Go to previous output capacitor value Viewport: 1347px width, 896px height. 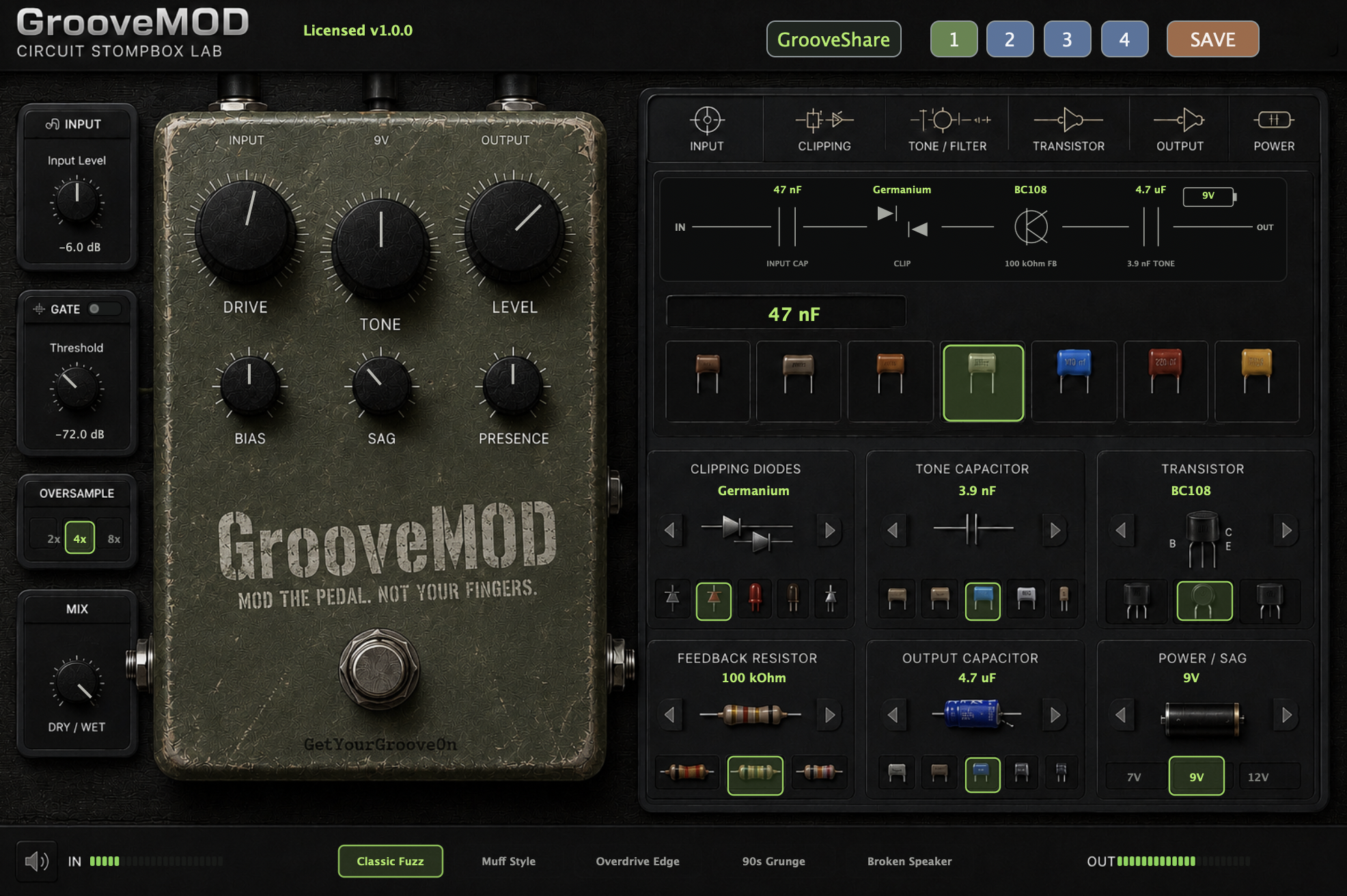coord(892,714)
